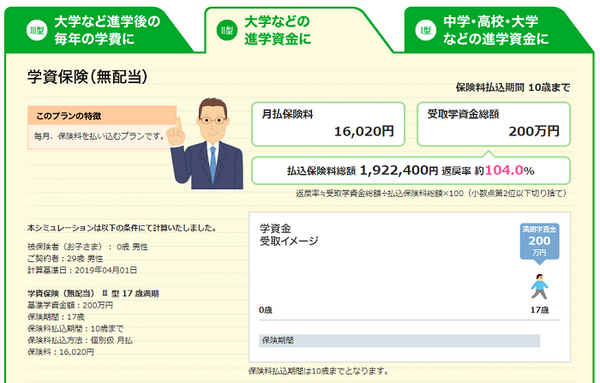The width and height of the screenshot is (600, 383).
Task: Click 学資保険(無配当) II型 17歳満期 line
Action: [x=93, y=293]
